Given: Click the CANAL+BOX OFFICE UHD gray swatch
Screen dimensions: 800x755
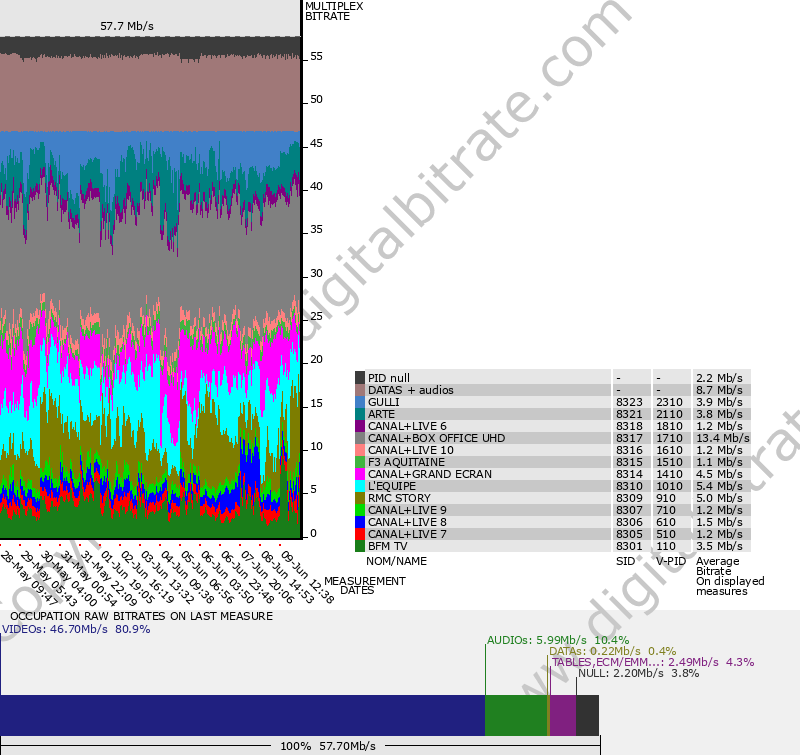Looking at the screenshot, I should coord(360,438).
